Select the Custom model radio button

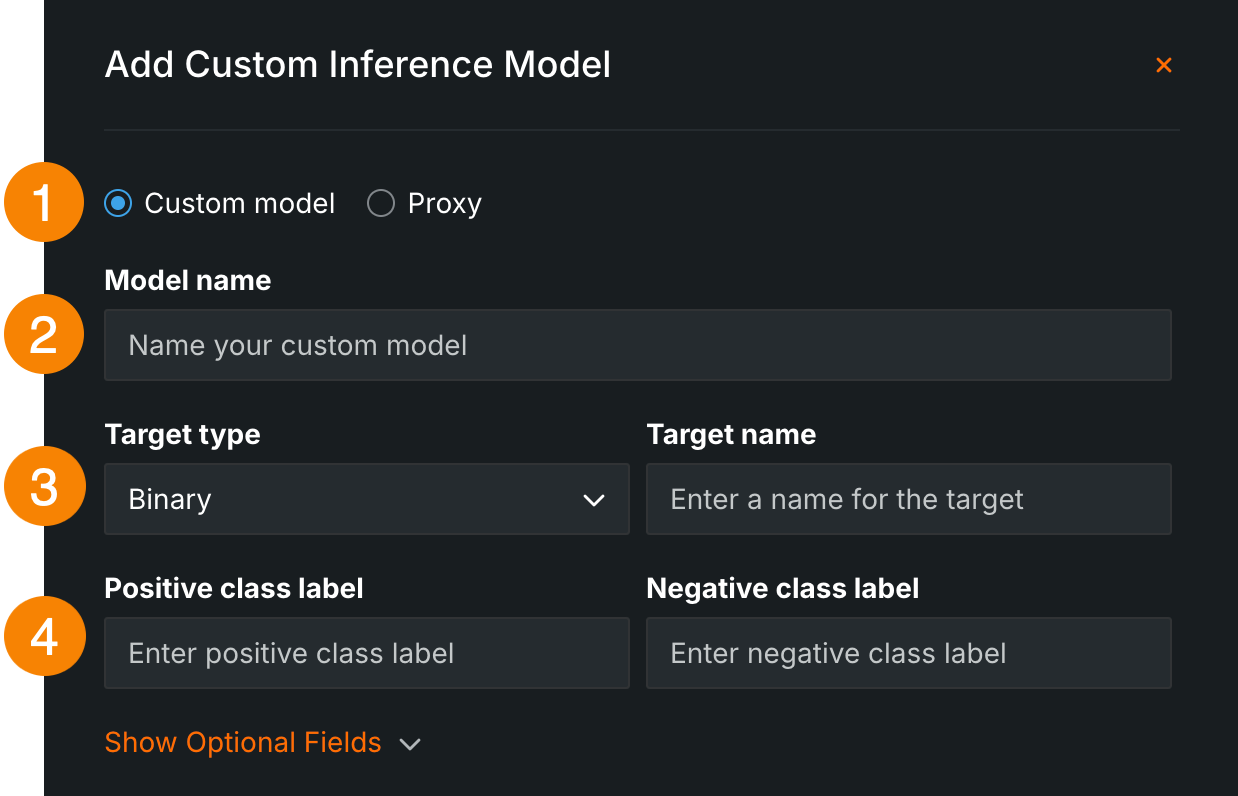tap(119, 204)
